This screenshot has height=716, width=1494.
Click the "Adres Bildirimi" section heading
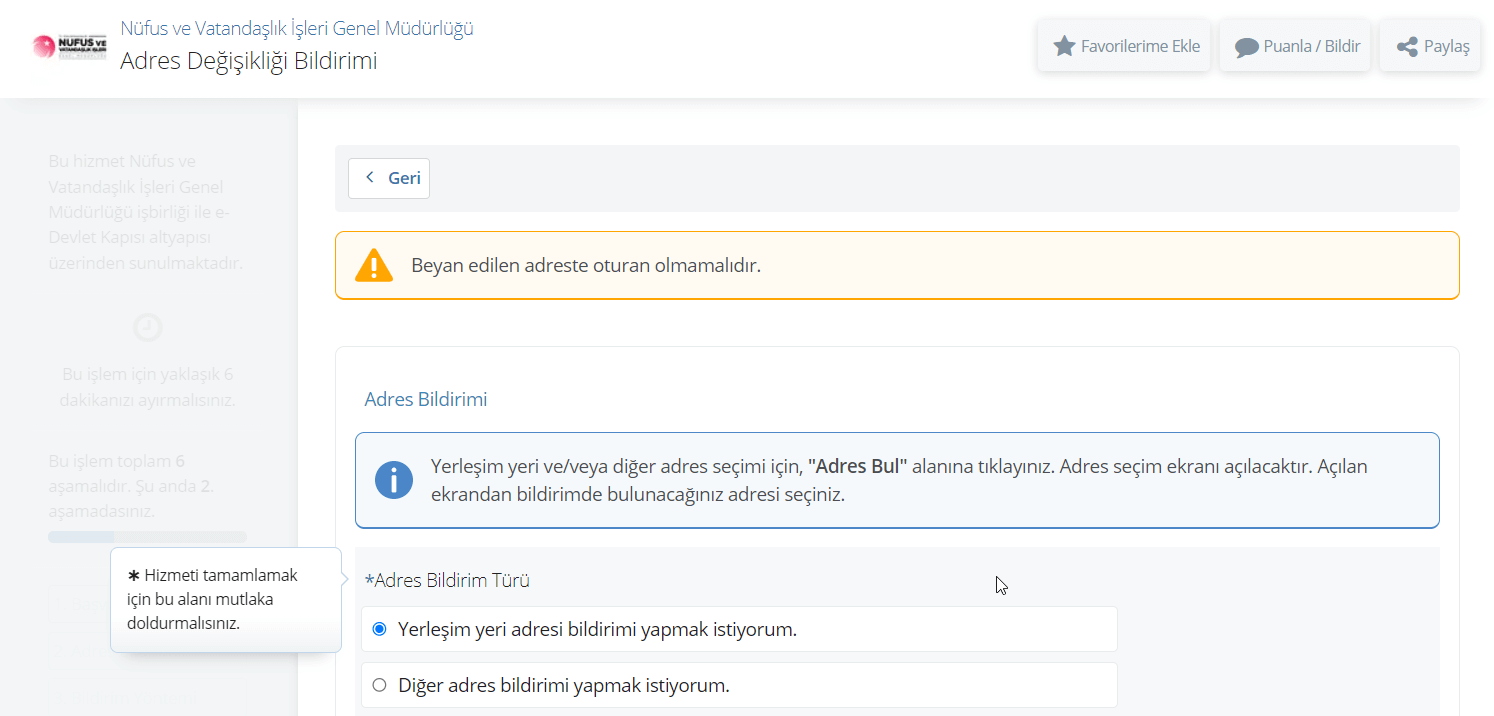[x=425, y=400]
